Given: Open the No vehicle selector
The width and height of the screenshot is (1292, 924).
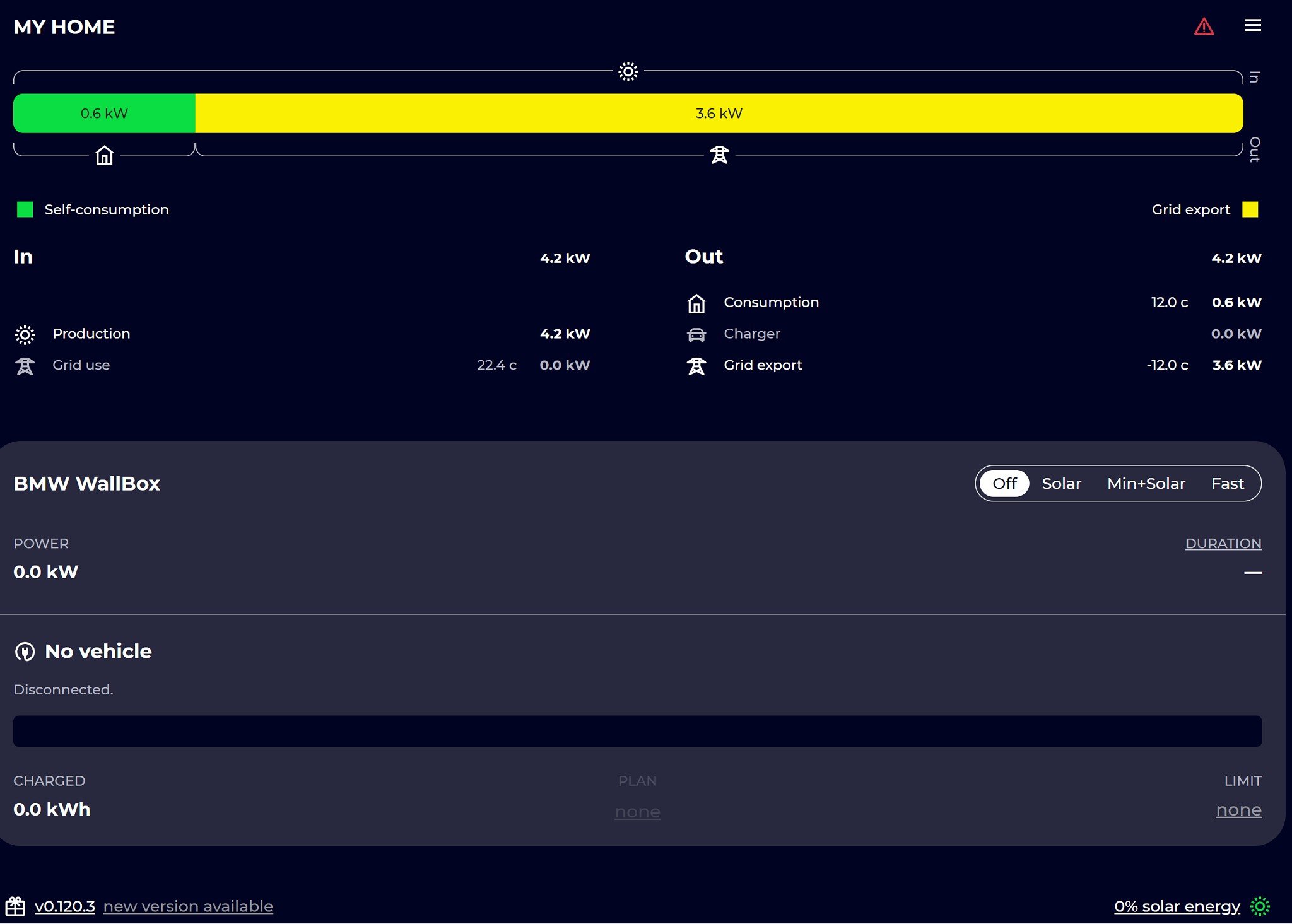Looking at the screenshot, I should coord(98,652).
